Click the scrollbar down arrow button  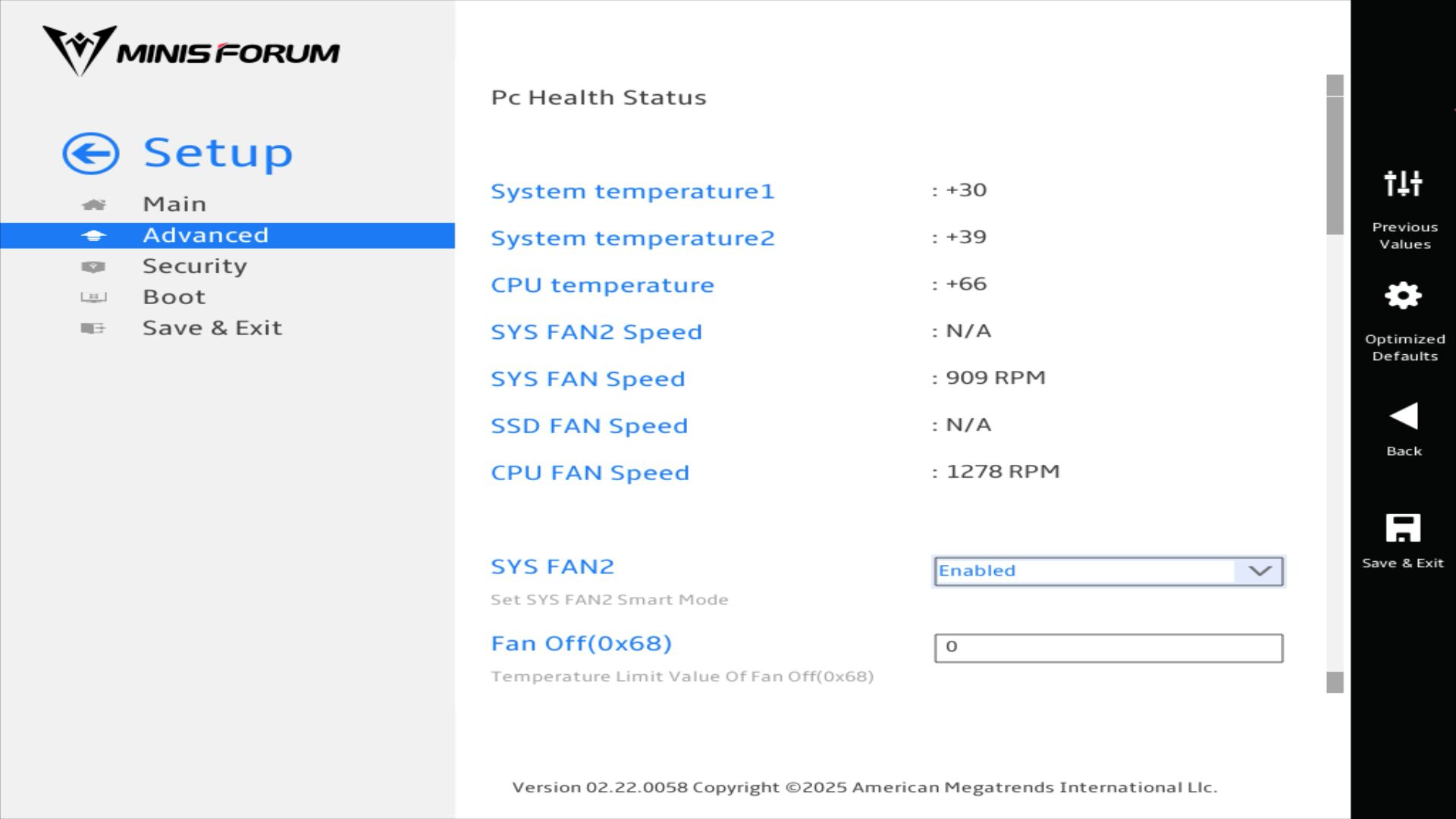pos(1335,682)
